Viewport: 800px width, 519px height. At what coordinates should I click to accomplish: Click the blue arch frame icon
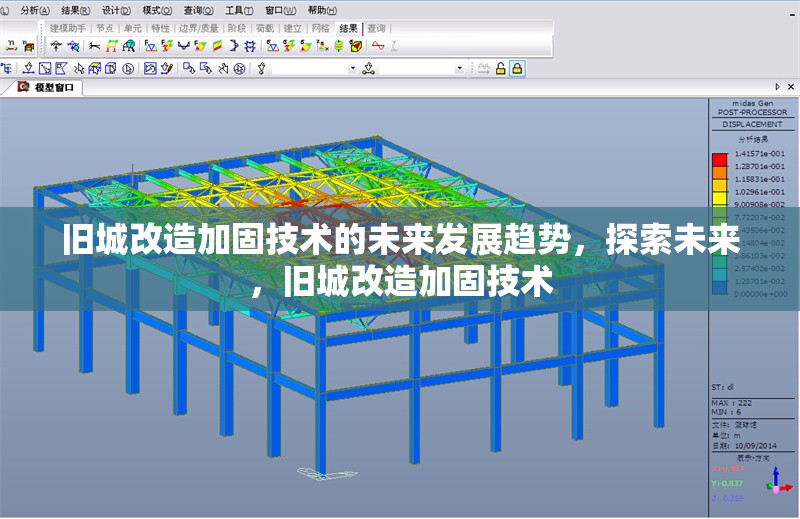tap(129, 45)
